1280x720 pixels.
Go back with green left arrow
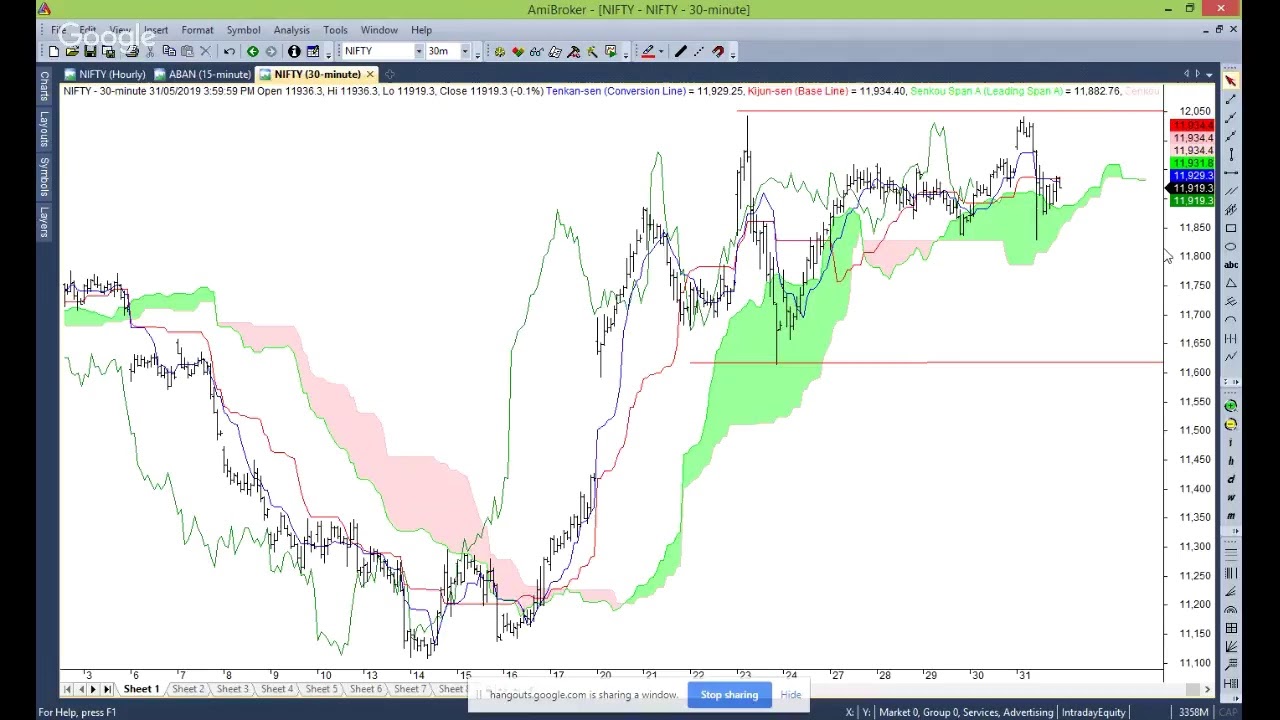pos(252,51)
